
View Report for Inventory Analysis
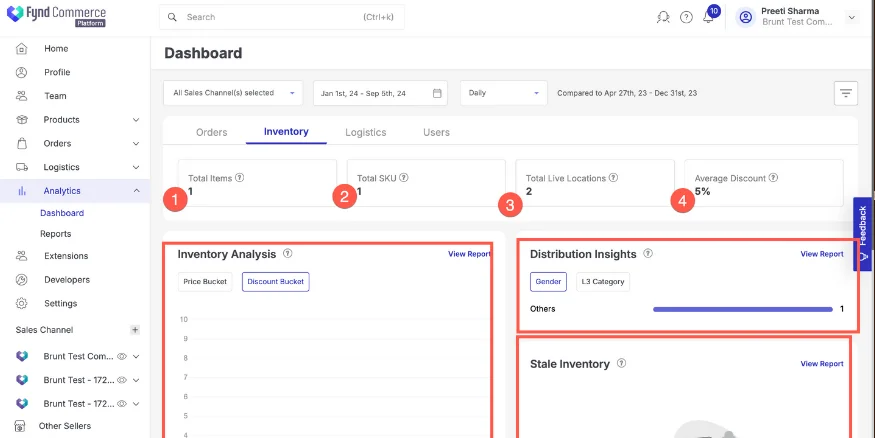(x=469, y=254)
